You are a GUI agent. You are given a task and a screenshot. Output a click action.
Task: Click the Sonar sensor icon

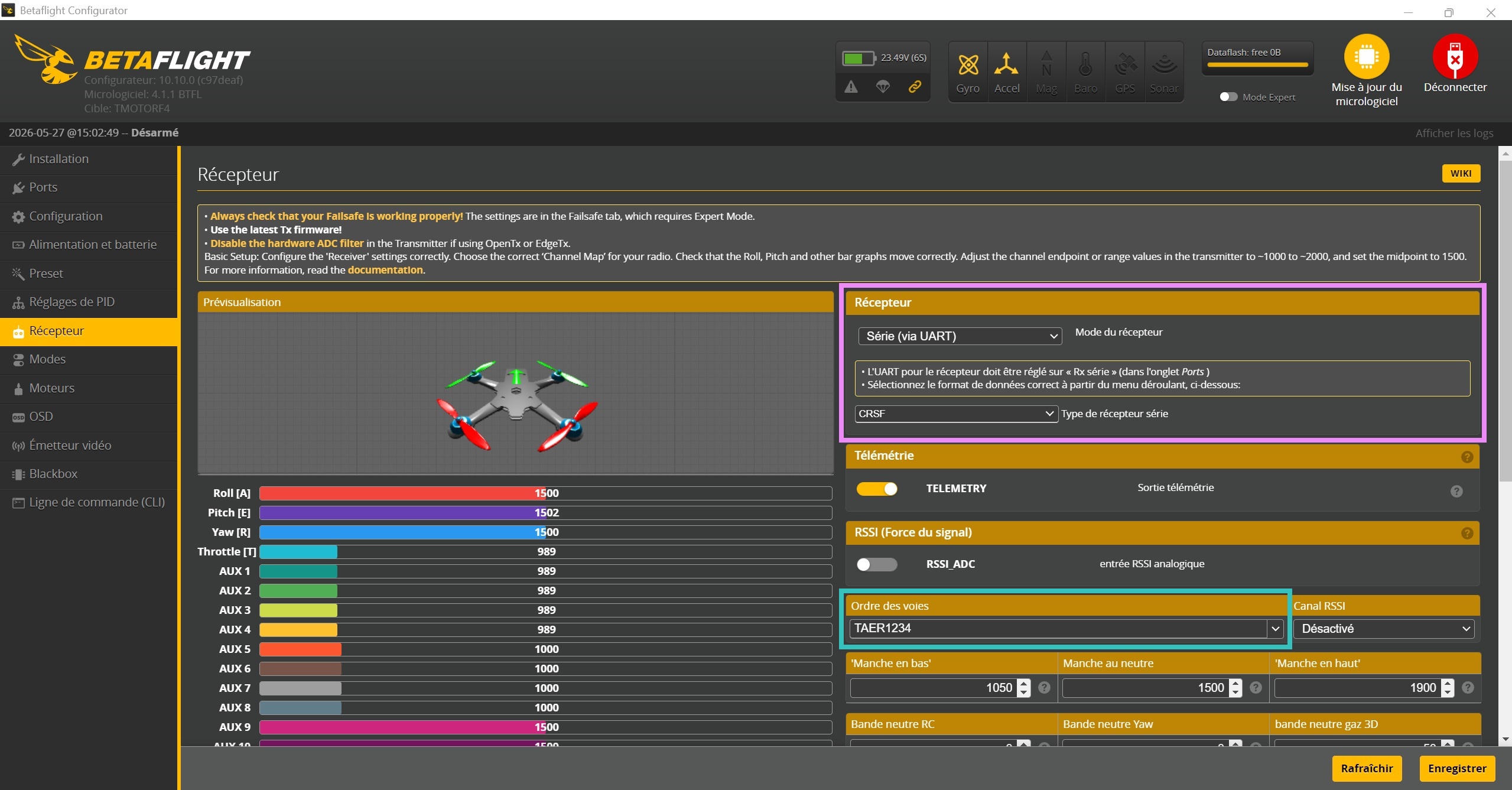coord(1164,72)
